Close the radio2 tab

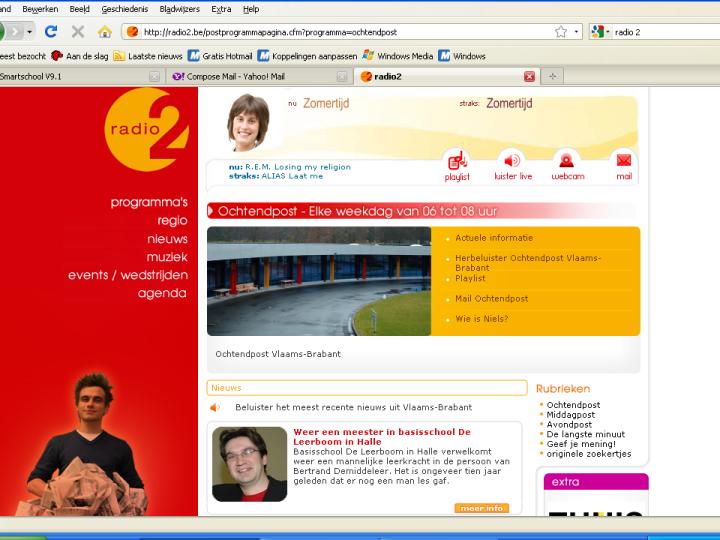[529, 77]
